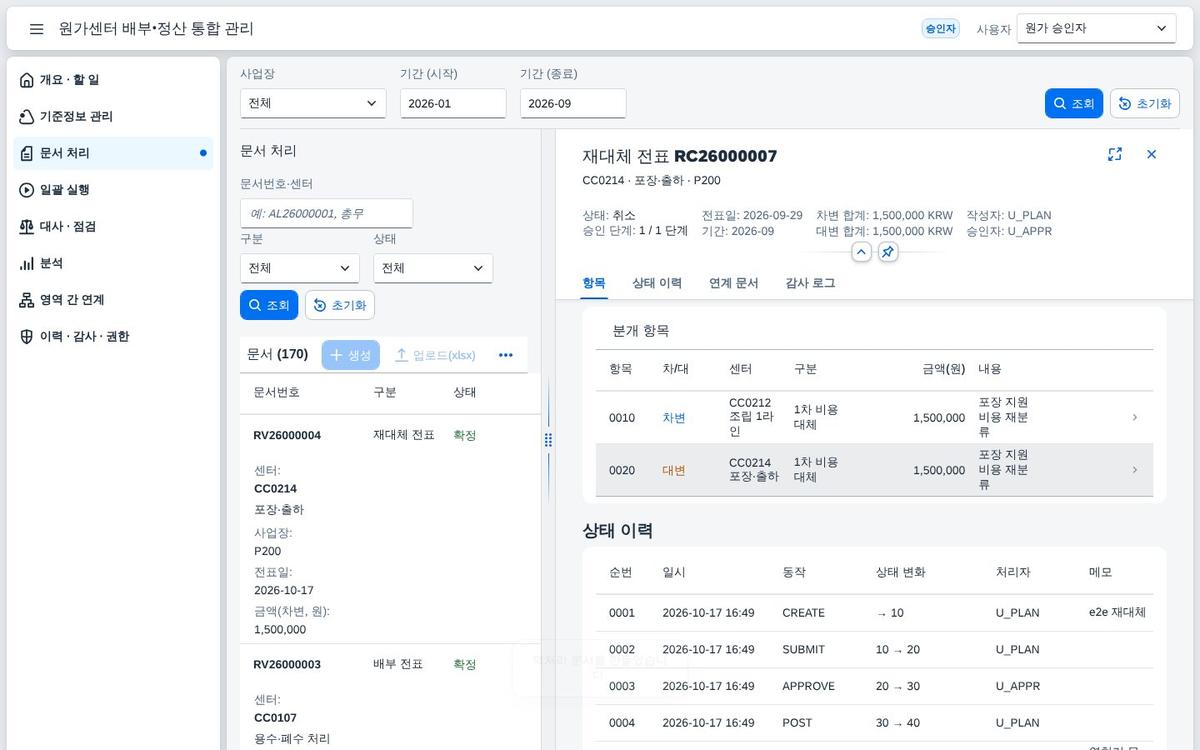Open 일괄 실행 menu item
Image resolution: width=1200 pixels, height=750 pixels.
point(113,190)
